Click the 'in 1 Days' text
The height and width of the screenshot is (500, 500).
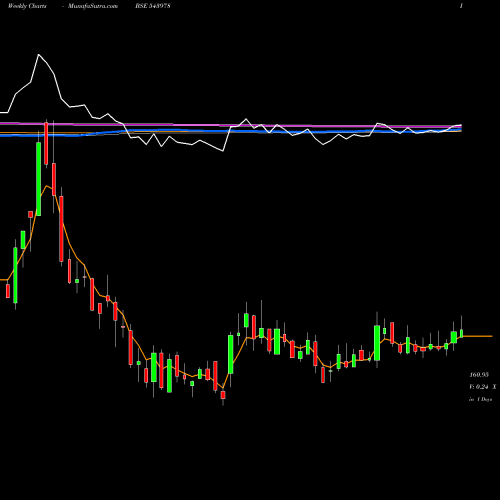[480, 399]
